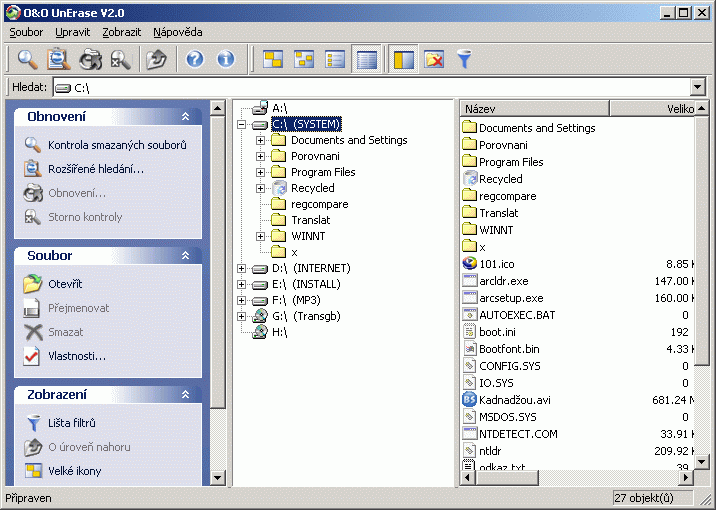Click the blue Help question mark icon

click(195, 60)
